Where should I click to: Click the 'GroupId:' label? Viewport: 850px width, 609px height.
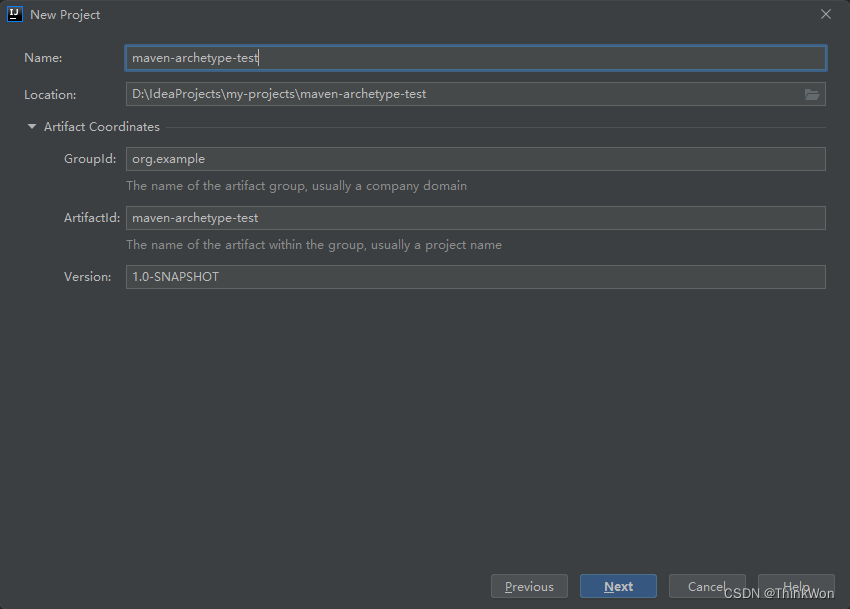tap(90, 159)
